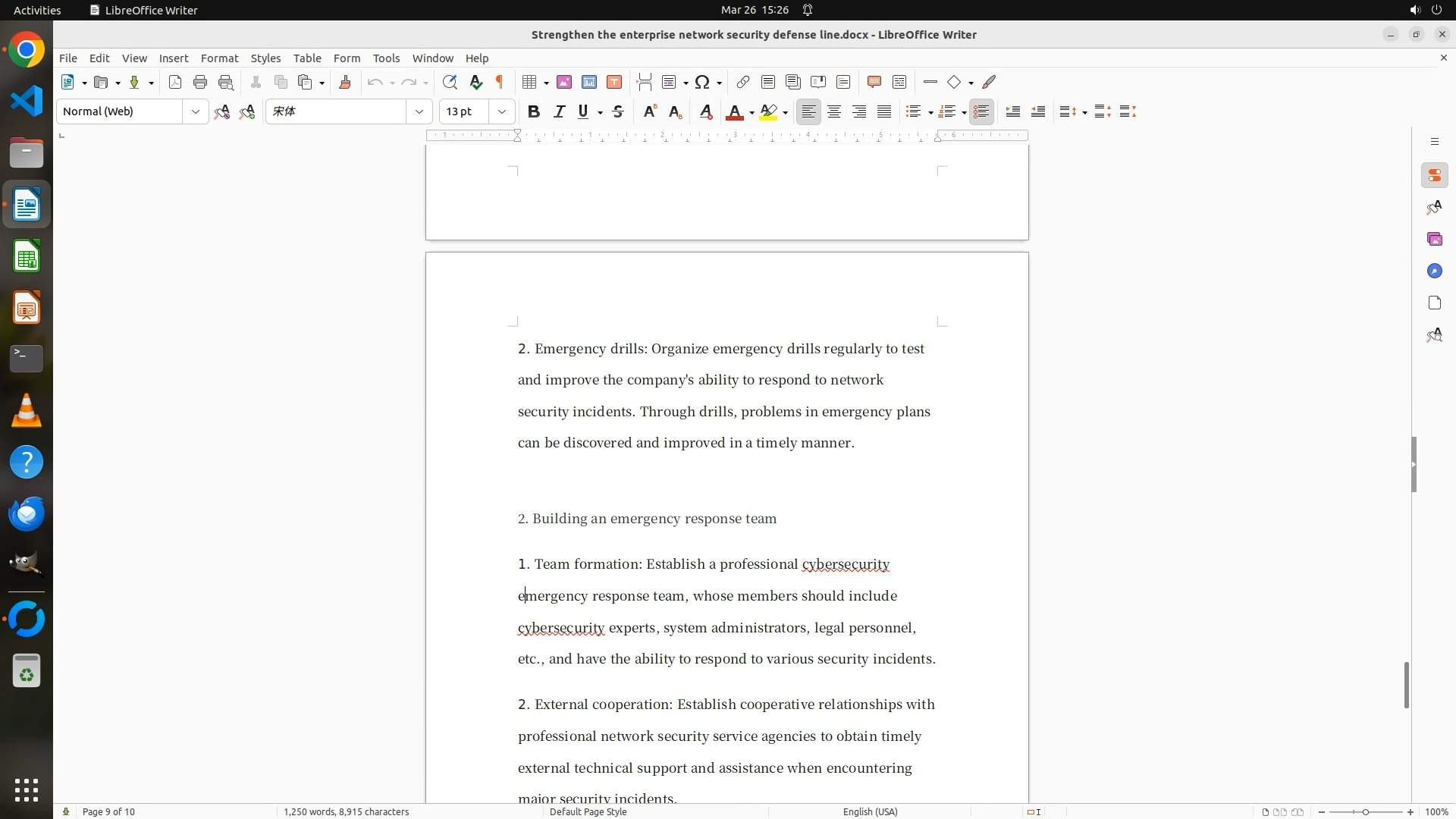Click the Export as PDF icon
Image resolution: width=1456 pixels, height=819 pixels.
(175, 82)
